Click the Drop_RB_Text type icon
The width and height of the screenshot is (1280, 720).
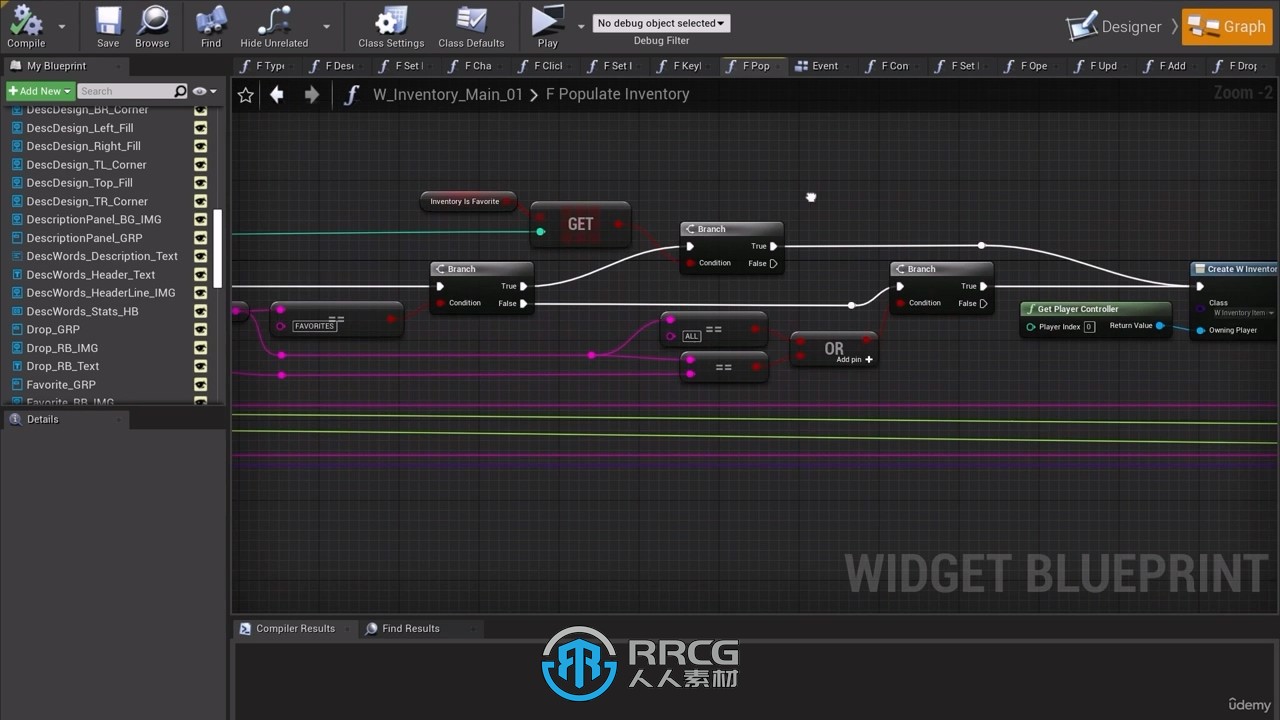tap(17, 366)
